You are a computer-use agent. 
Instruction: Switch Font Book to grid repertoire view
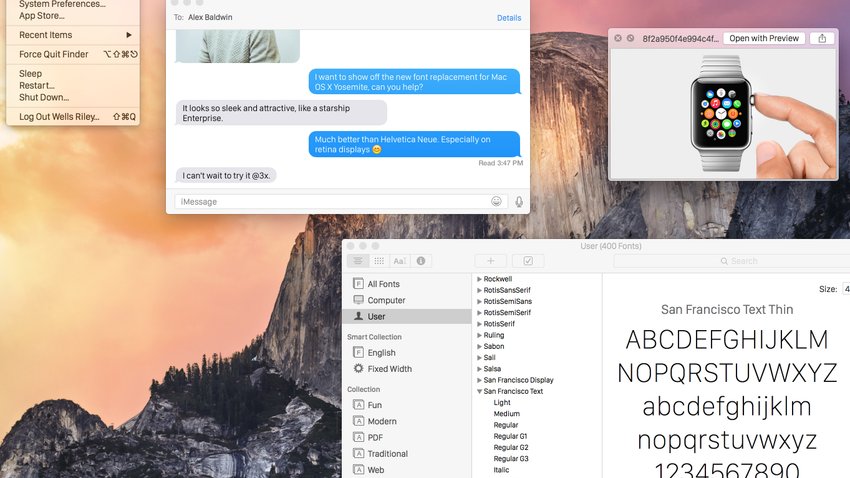pyautogui.click(x=379, y=261)
